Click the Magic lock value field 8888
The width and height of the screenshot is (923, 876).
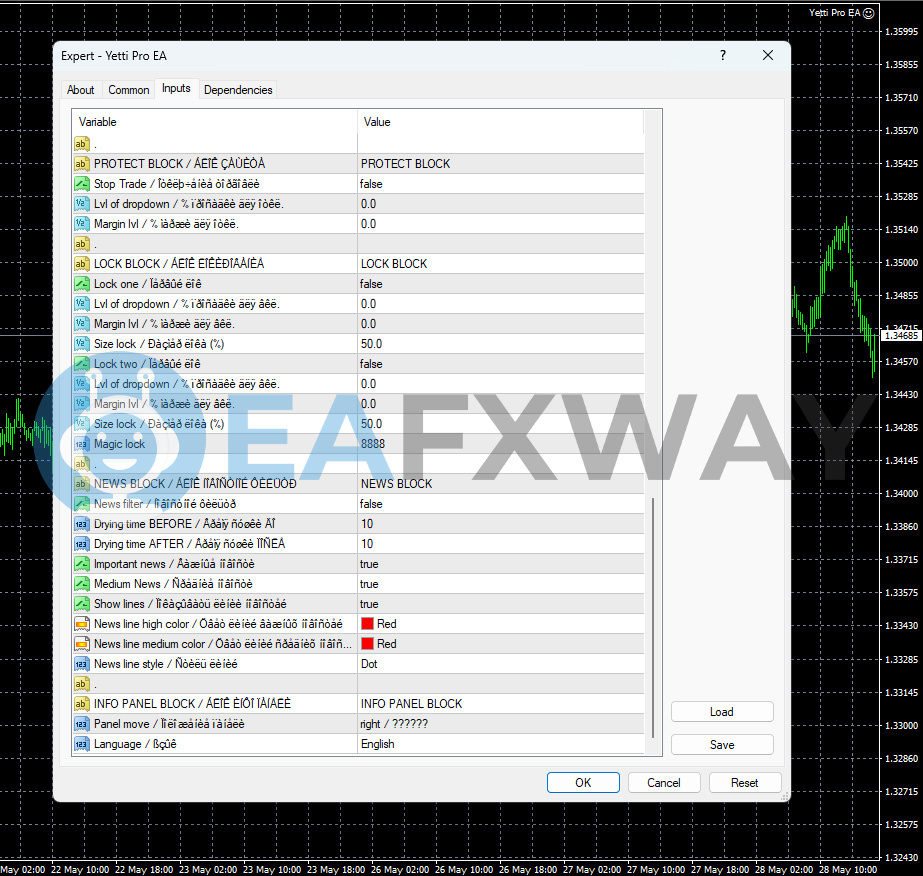click(500, 444)
